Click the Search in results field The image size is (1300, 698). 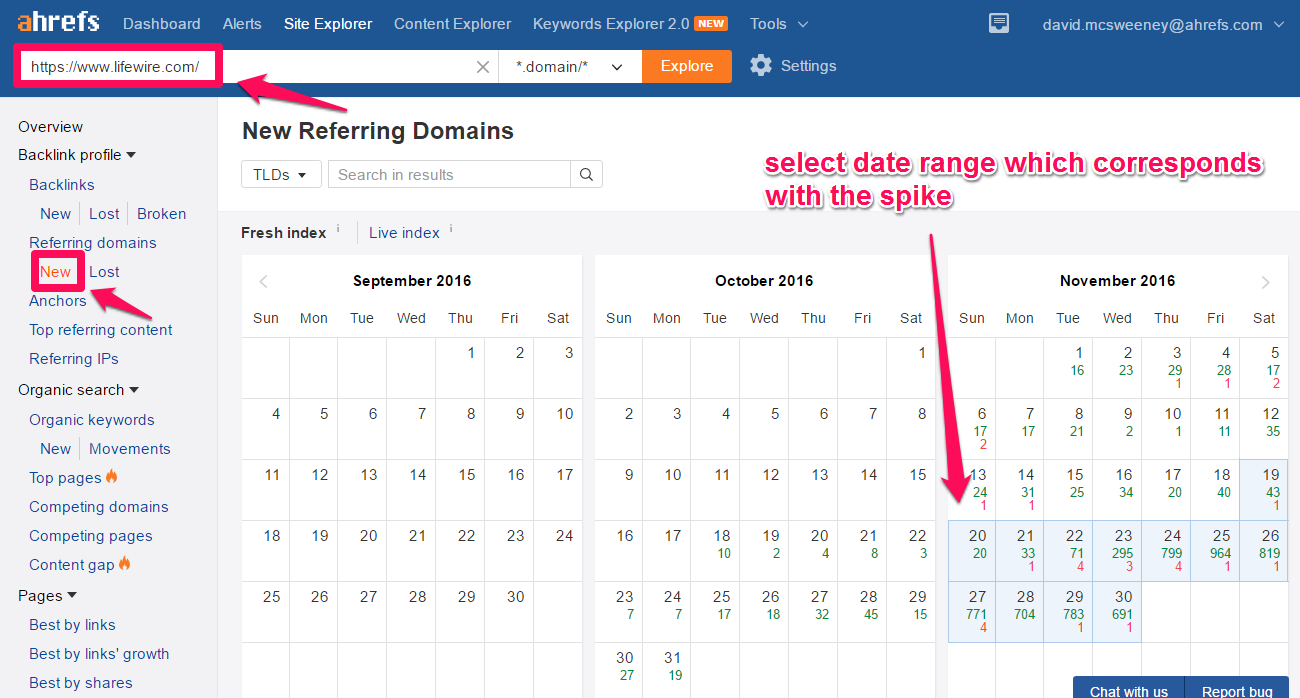pos(449,174)
